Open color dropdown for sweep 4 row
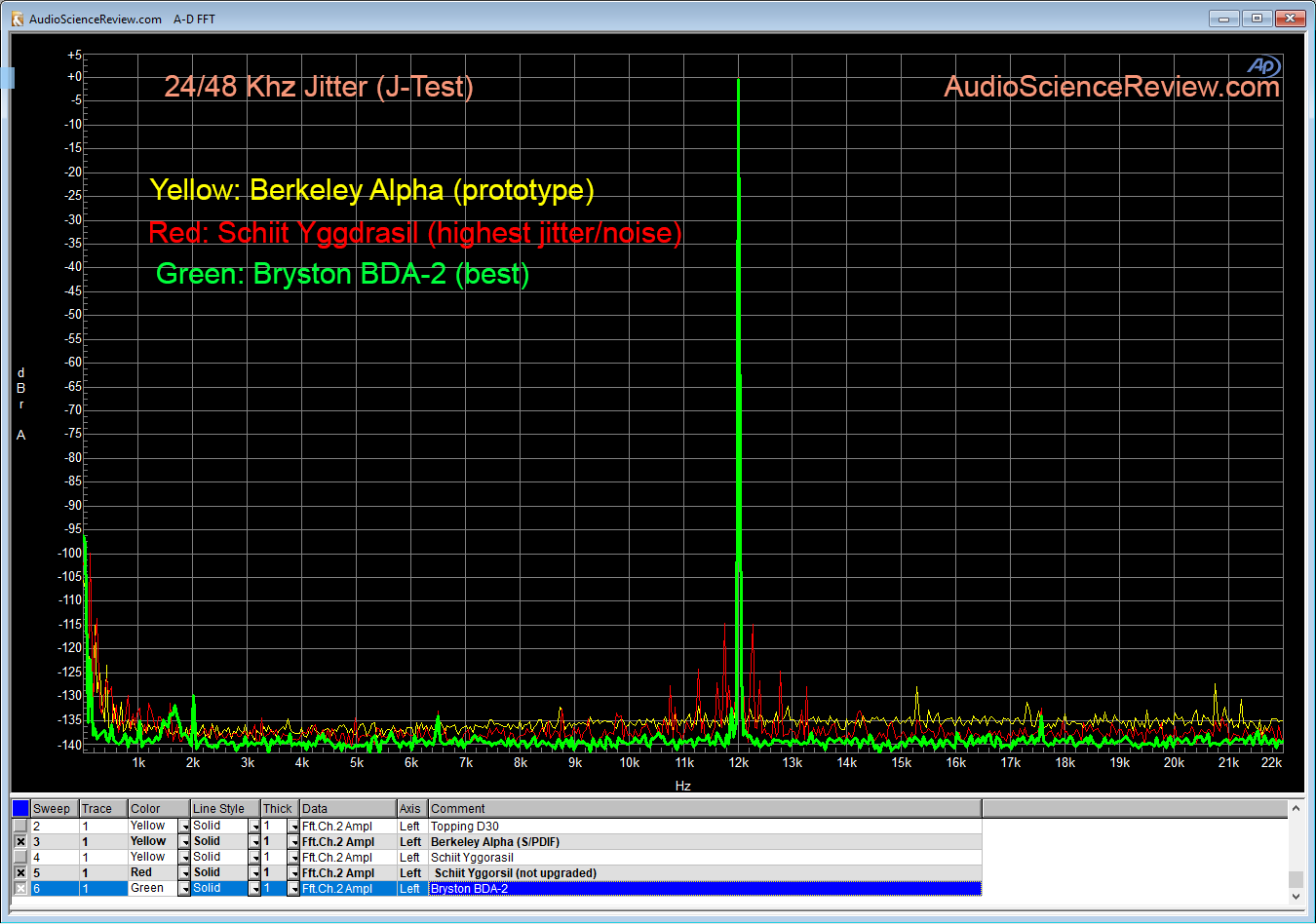Image resolution: width=1316 pixels, height=924 pixels. coord(184,858)
